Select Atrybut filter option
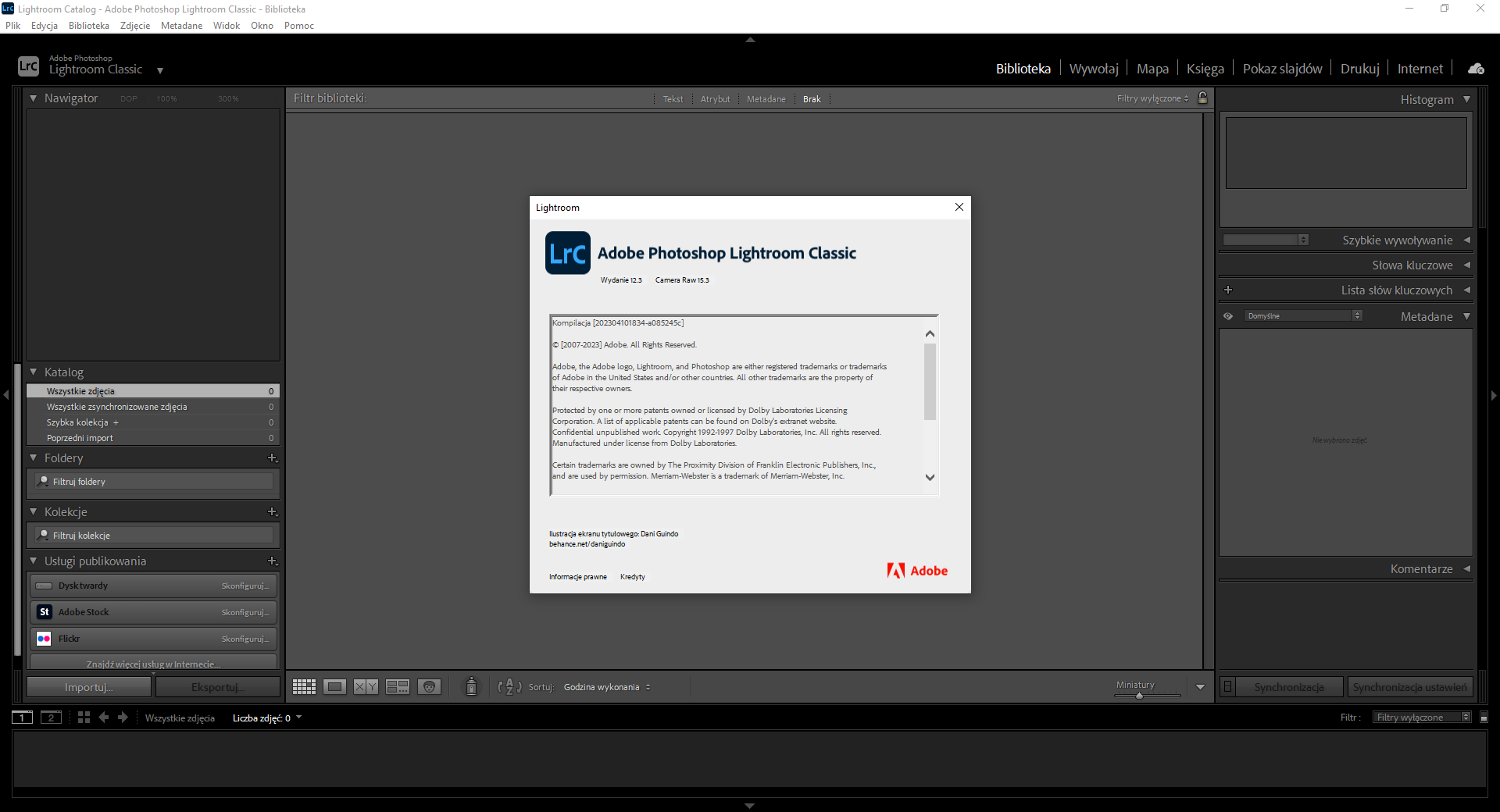Viewport: 1500px width, 812px height. [x=715, y=99]
